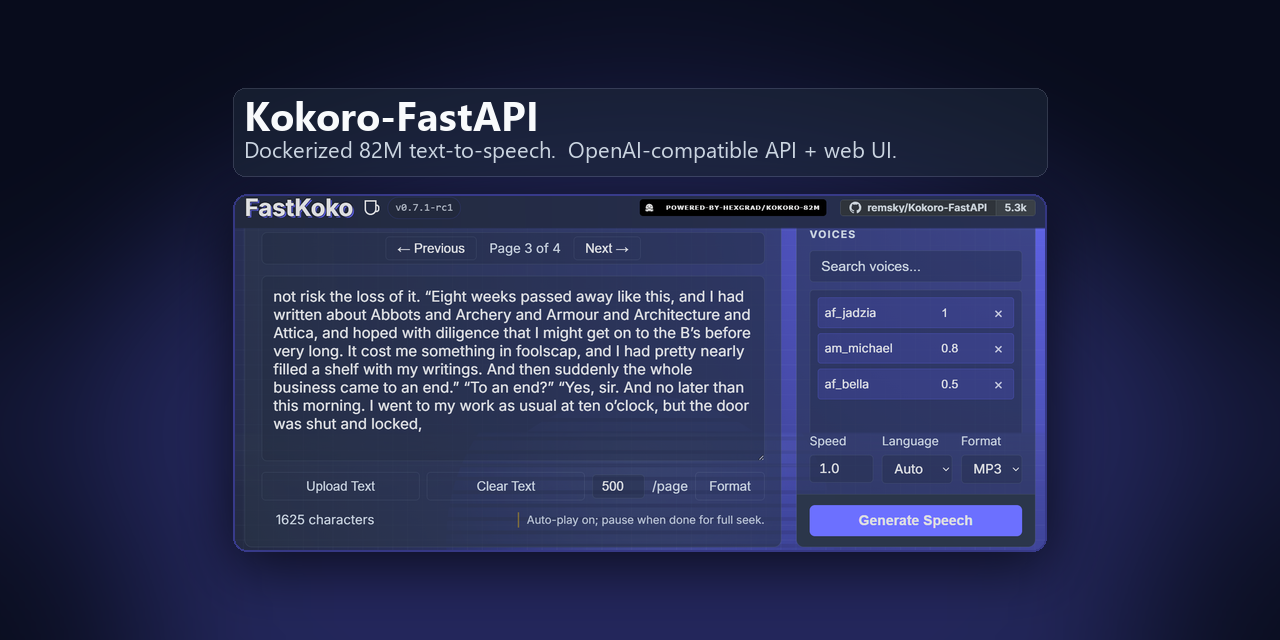The height and width of the screenshot is (640, 1280).
Task: Focus the Search voices field
Action: 916,266
